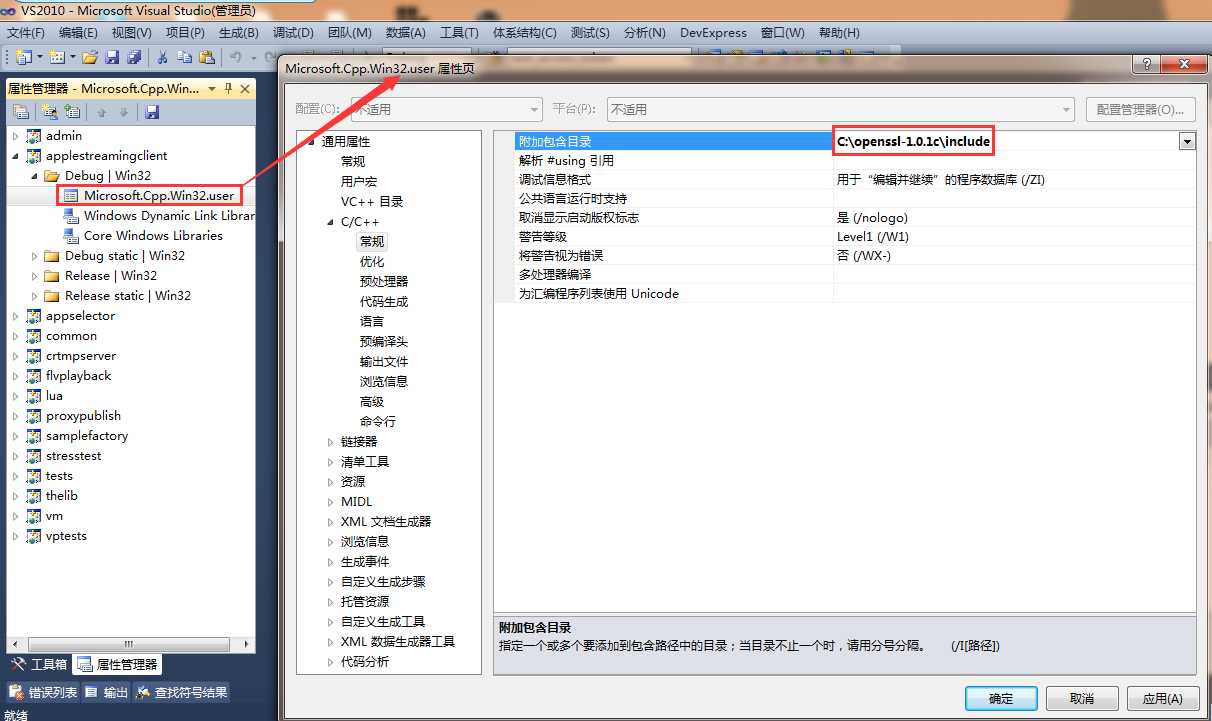The image size is (1212, 721).
Task: Click the Paste clipboard icon
Action: (207, 57)
